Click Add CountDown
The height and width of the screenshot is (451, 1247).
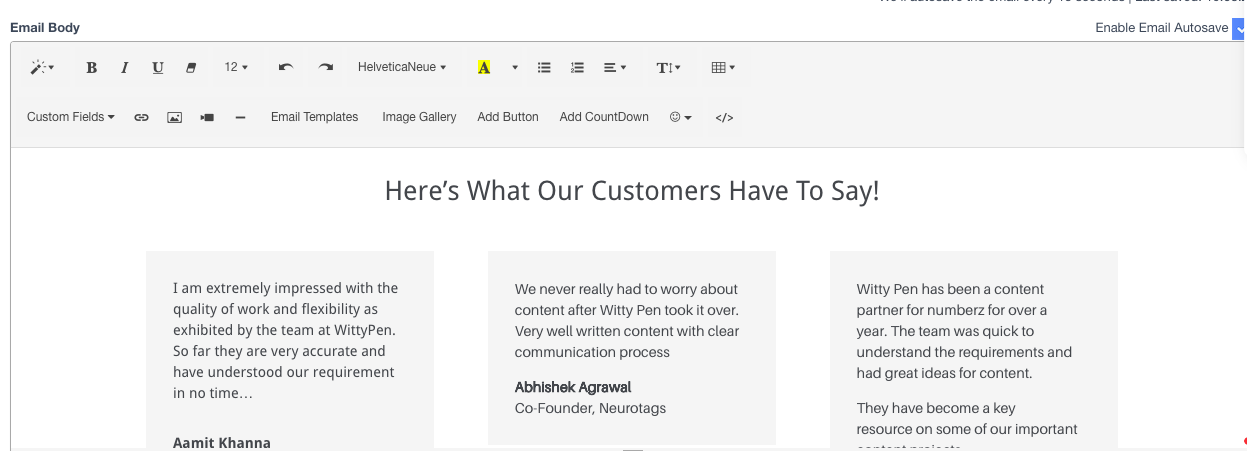click(x=604, y=117)
